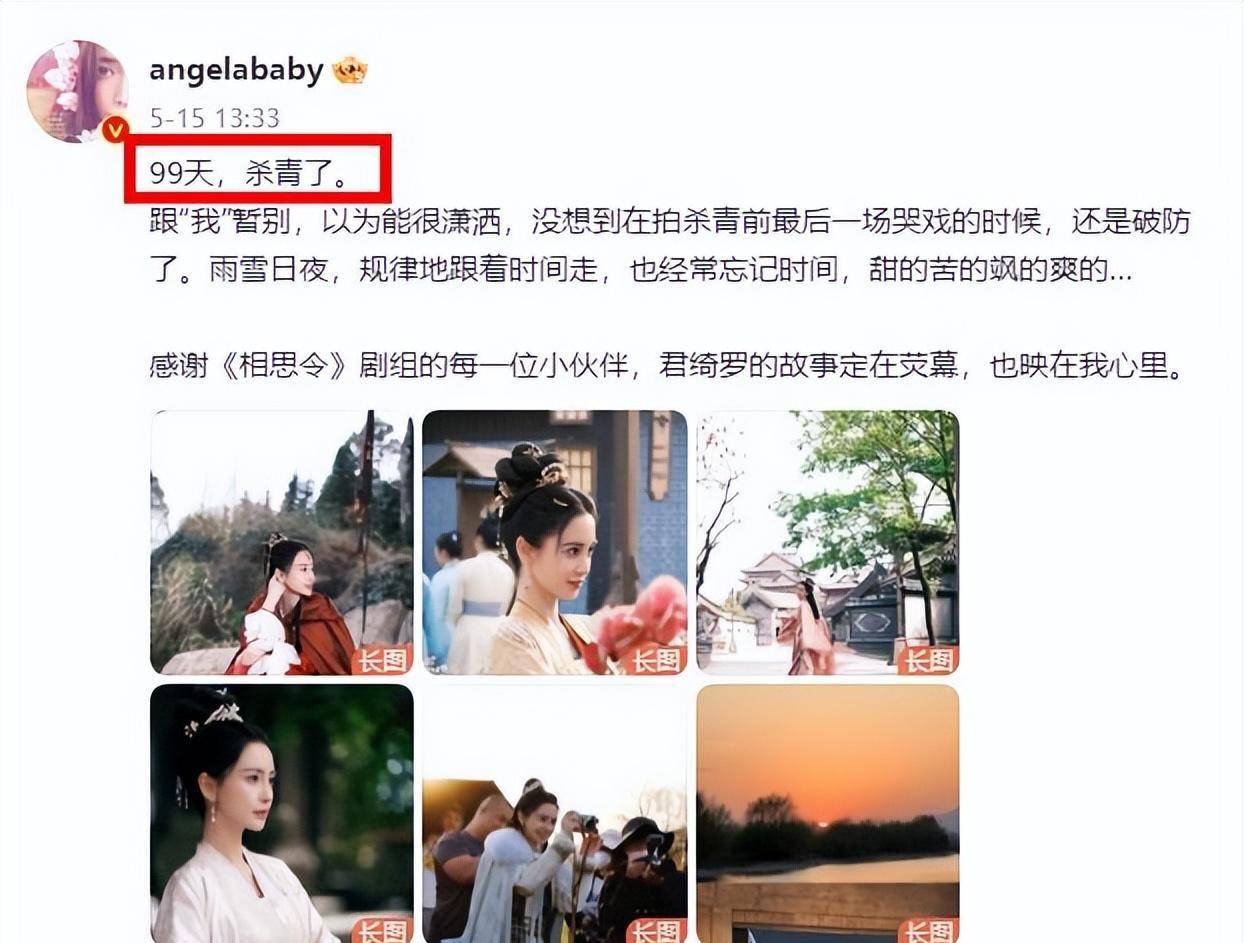
Task: Open photo of woman holding pink flower
Action: [x=555, y=542]
